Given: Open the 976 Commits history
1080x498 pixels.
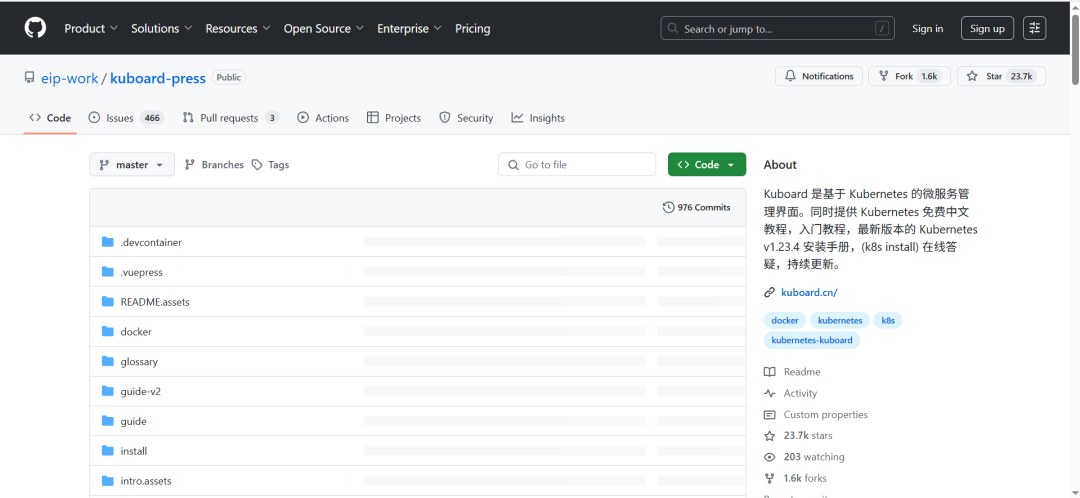Looking at the screenshot, I should (x=696, y=207).
